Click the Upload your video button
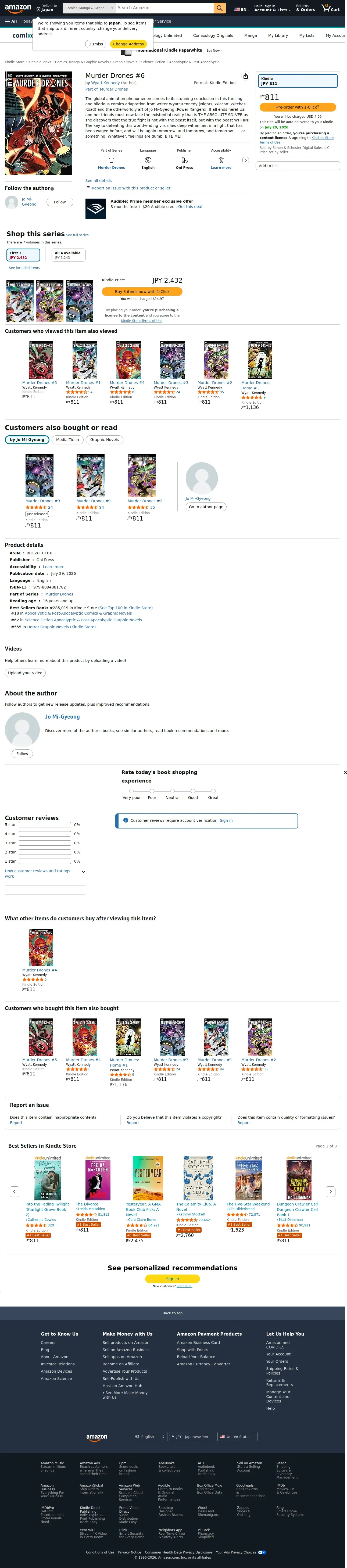The height and width of the screenshot is (1568, 347). point(25,673)
